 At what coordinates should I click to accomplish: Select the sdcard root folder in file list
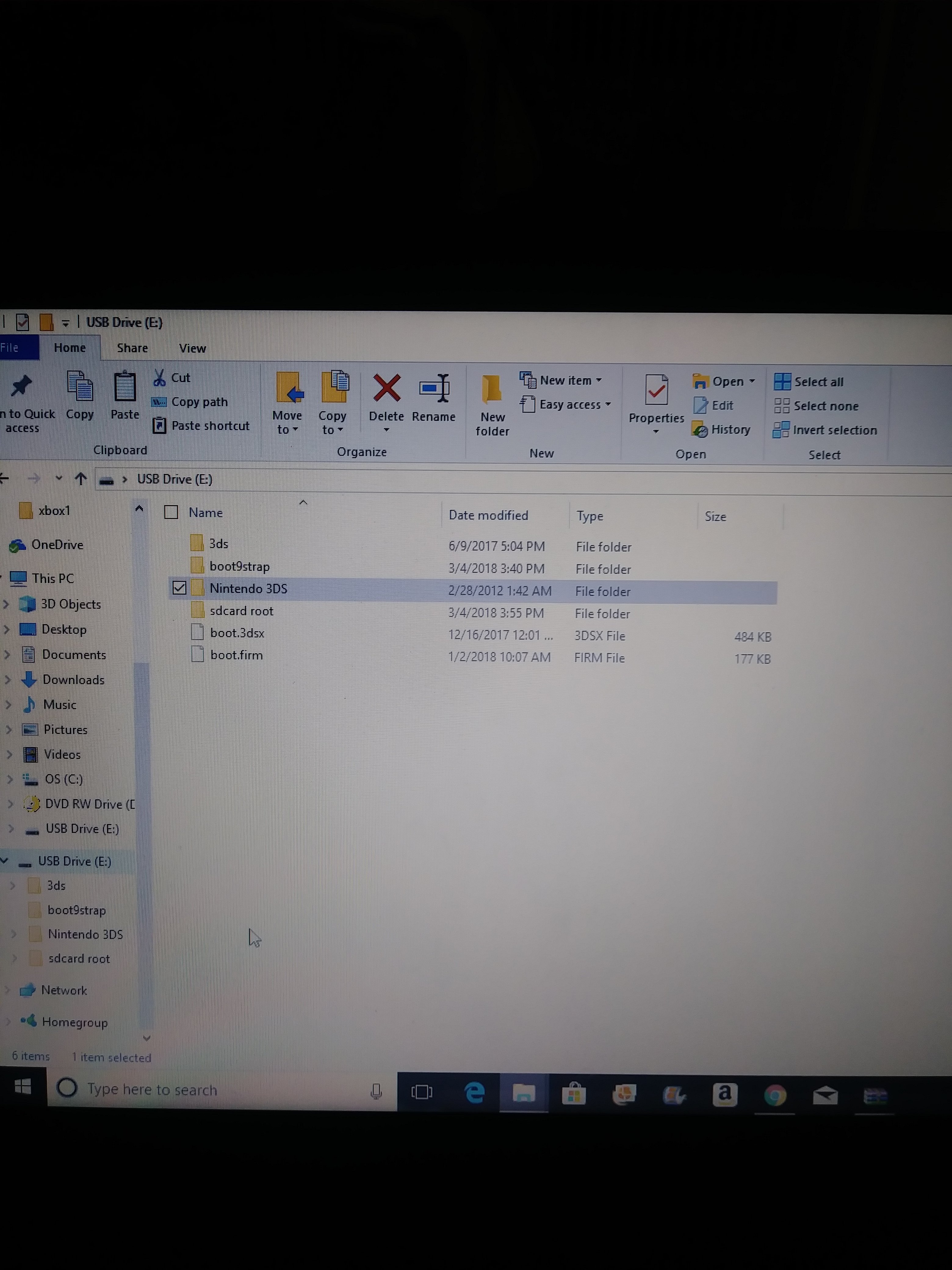[241, 611]
